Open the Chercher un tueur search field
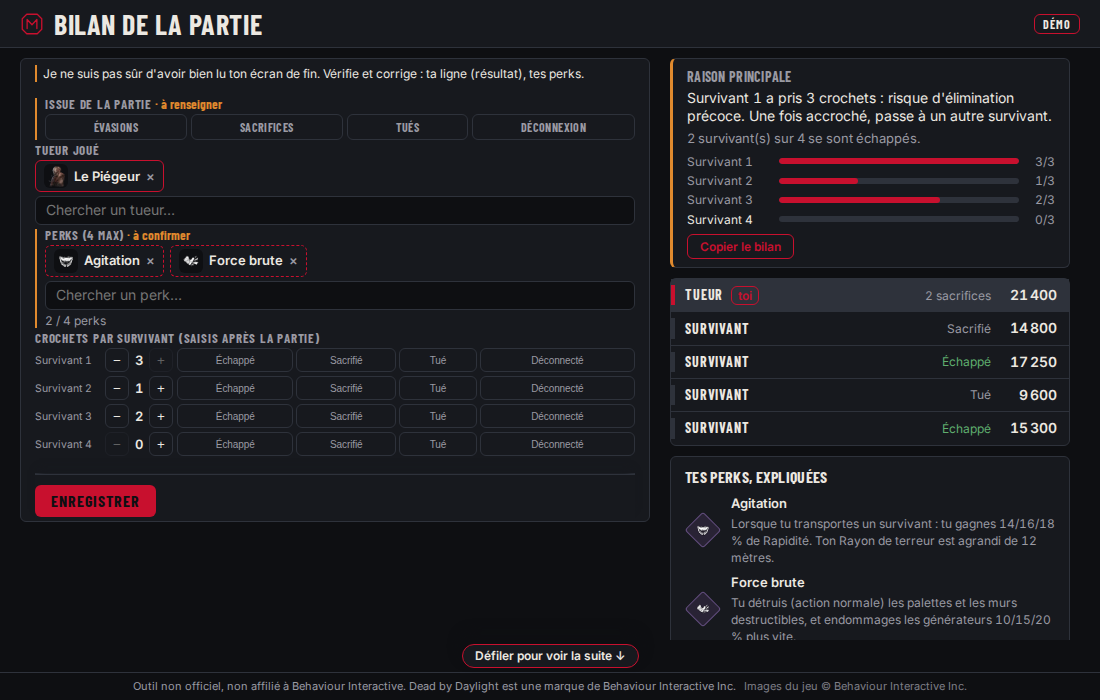The image size is (1100, 700). (335, 210)
